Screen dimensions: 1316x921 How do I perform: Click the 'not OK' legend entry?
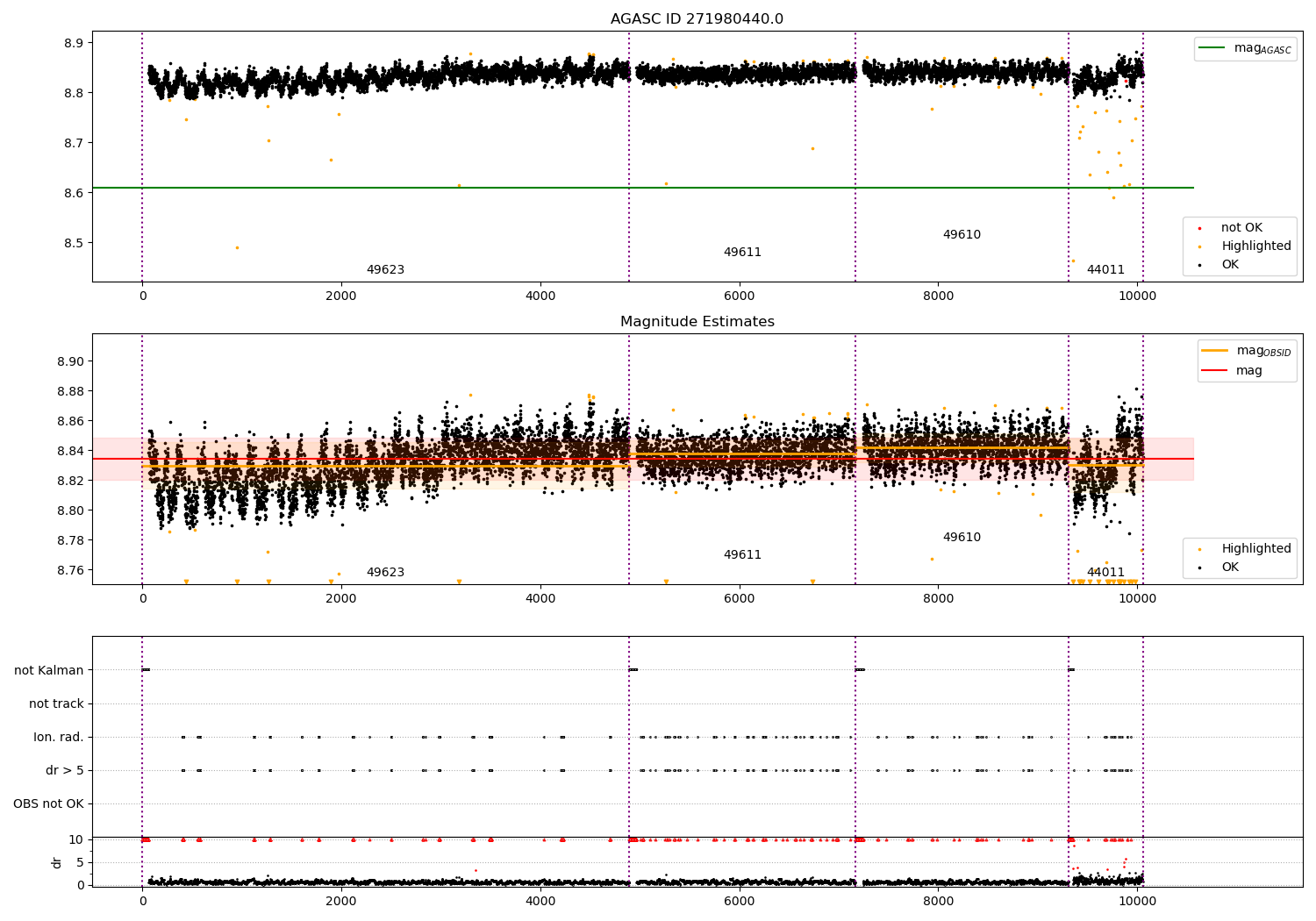tap(1241, 227)
